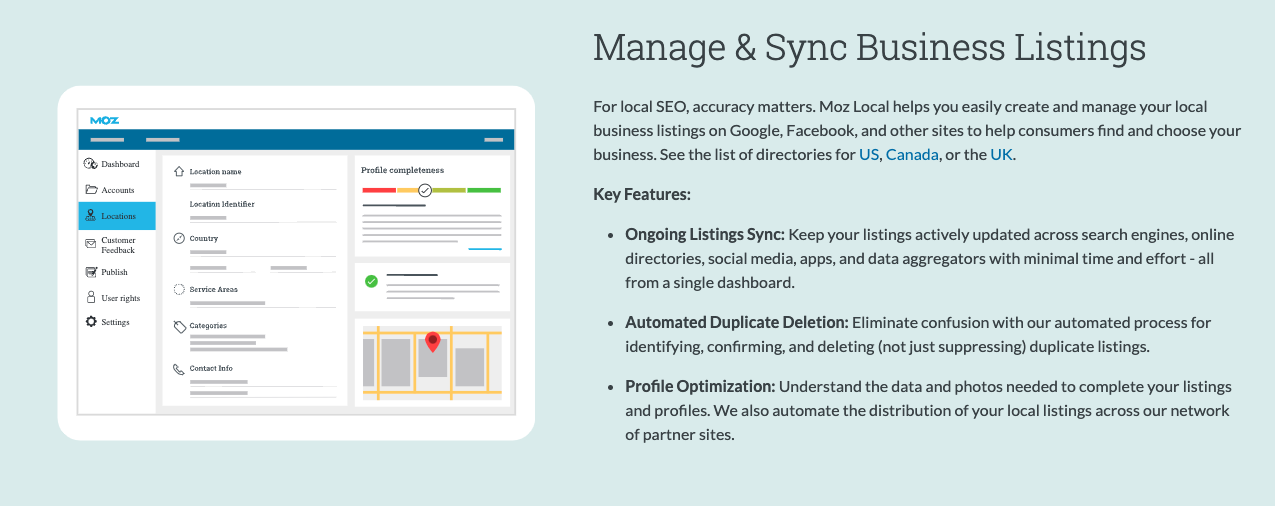Click the checkmark marker on completeness bar

click(425, 190)
